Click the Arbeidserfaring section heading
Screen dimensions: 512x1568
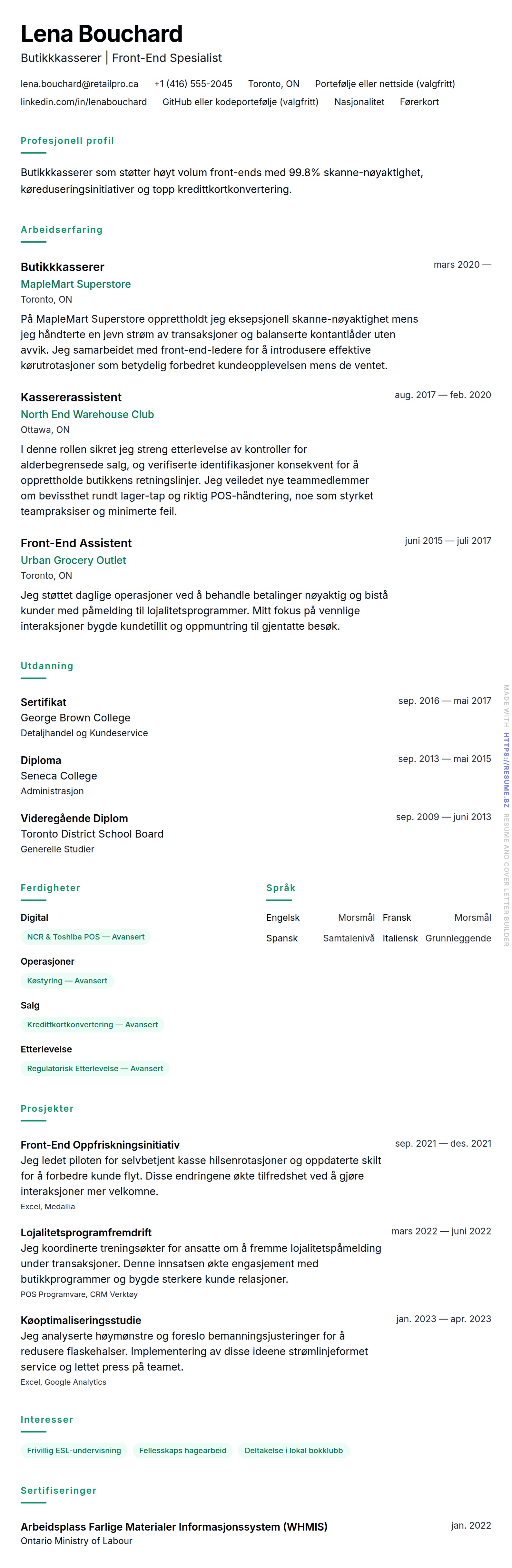[x=61, y=229]
